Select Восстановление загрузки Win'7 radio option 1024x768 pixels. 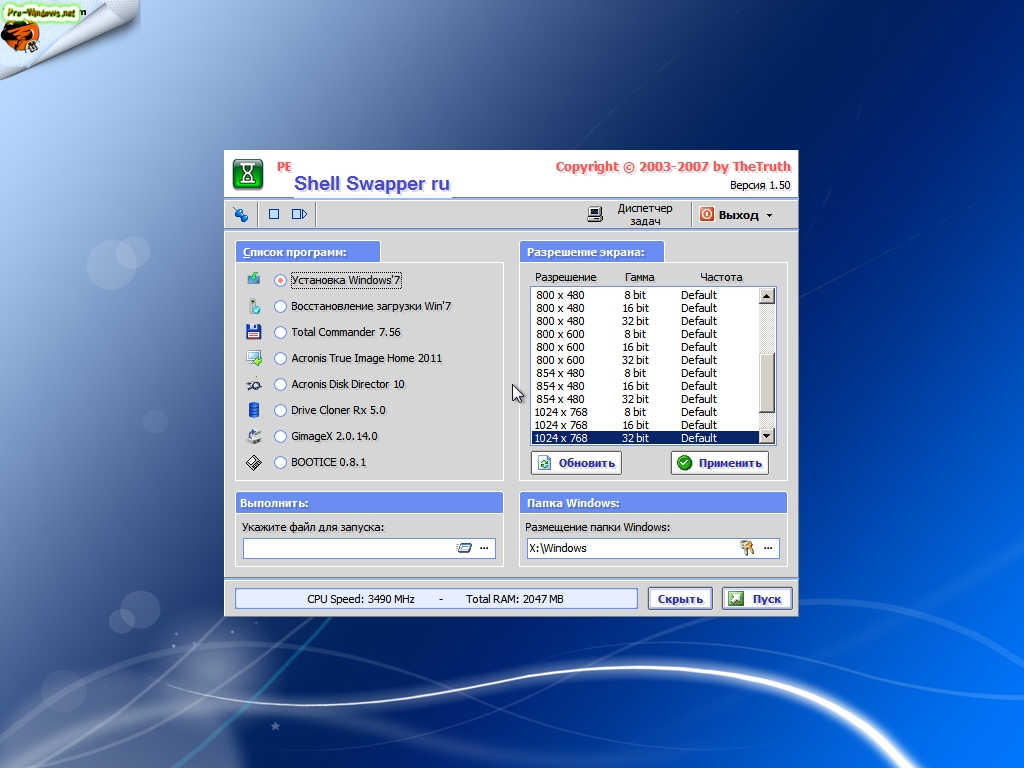coord(281,306)
